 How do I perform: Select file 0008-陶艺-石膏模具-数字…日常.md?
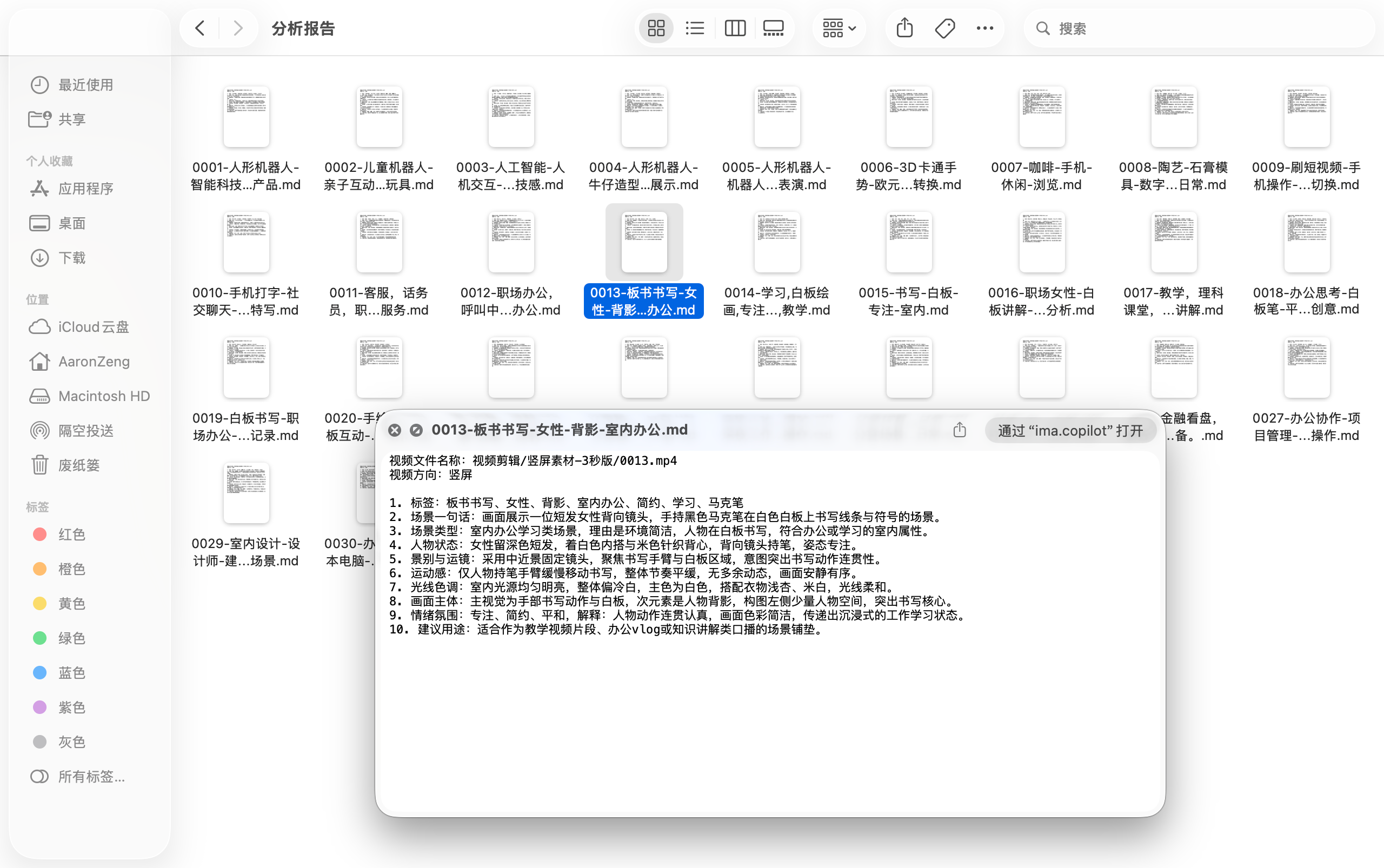click(1174, 139)
